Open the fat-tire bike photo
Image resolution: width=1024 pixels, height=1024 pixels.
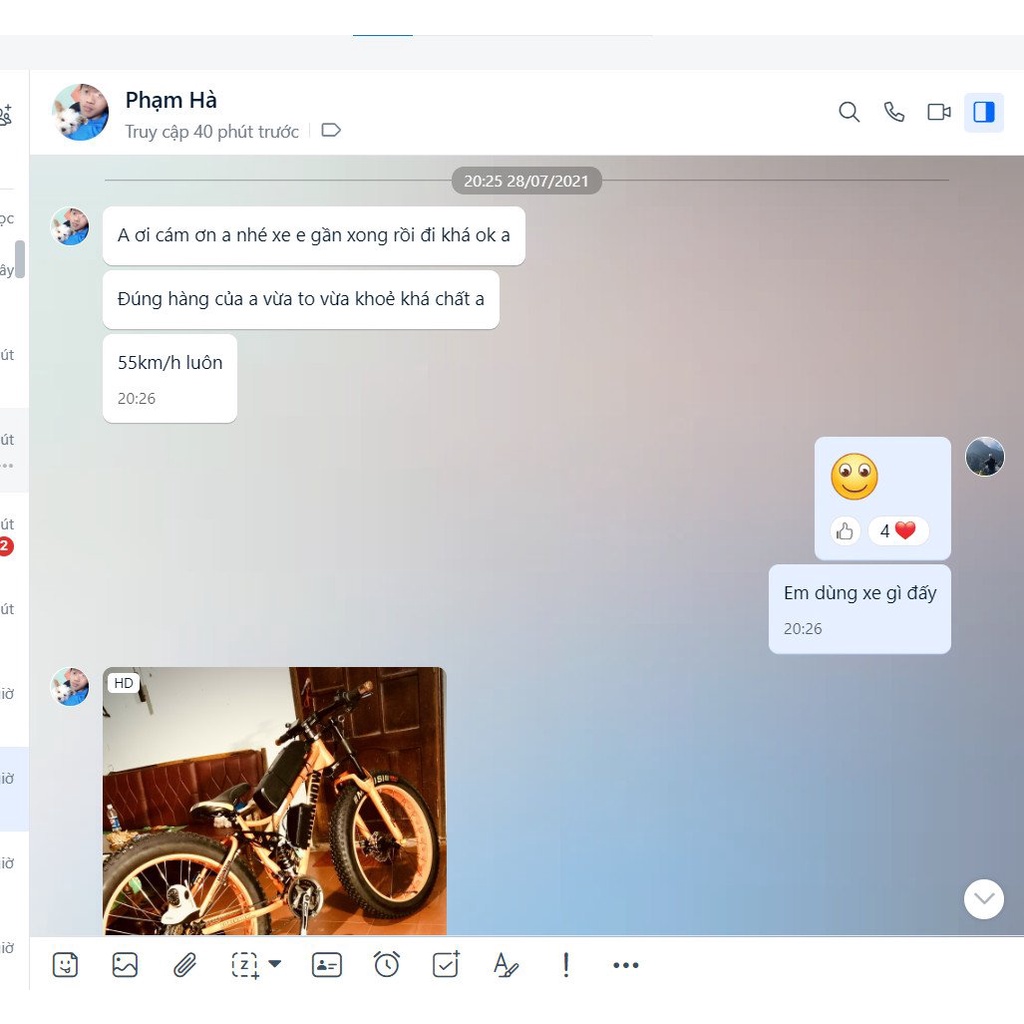point(275,800)
